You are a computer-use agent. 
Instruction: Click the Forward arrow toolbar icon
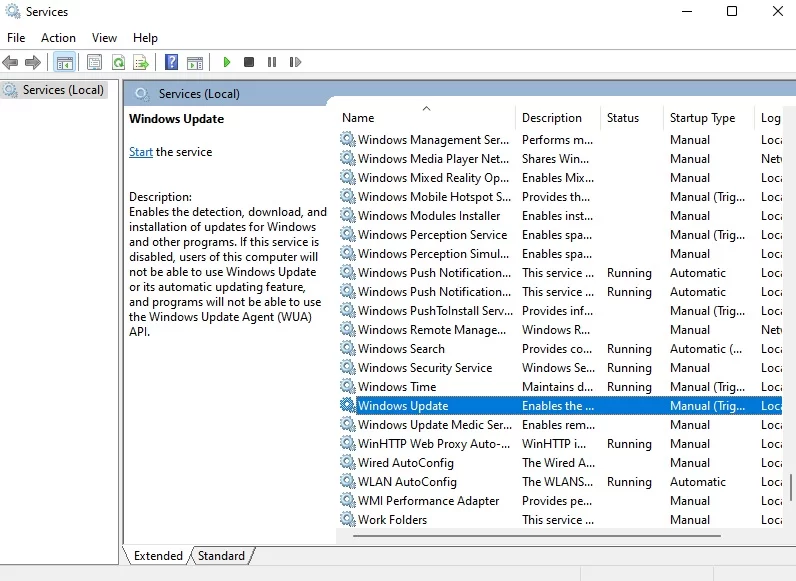coord(32,62)
